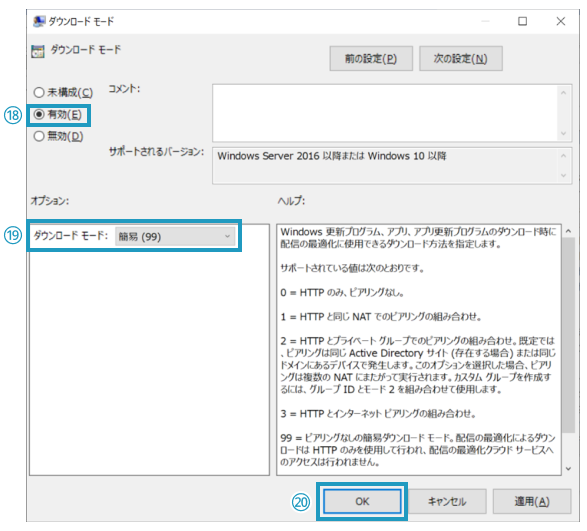Close the ダウンロード モード dialog window
Screen dimensions: 587x531
(x=560, y=21)
